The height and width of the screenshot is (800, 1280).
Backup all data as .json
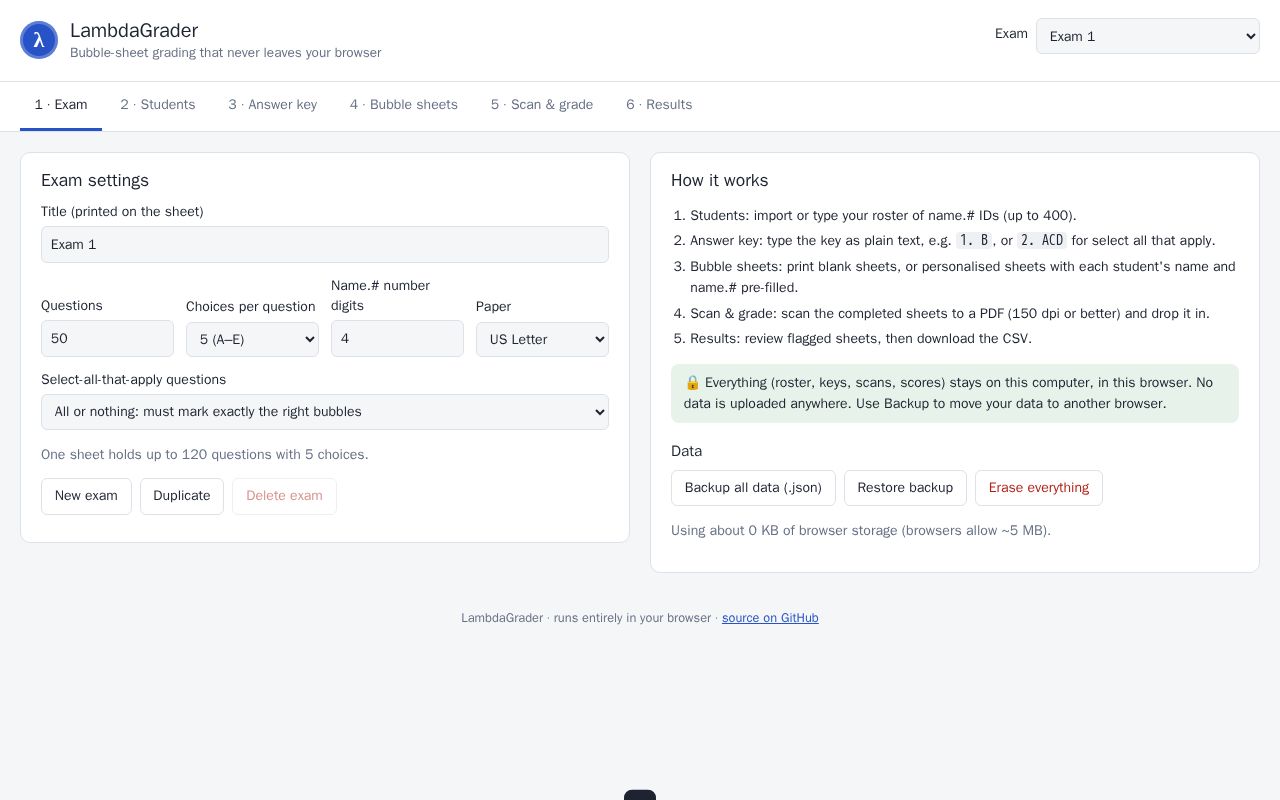coord(753,488)
